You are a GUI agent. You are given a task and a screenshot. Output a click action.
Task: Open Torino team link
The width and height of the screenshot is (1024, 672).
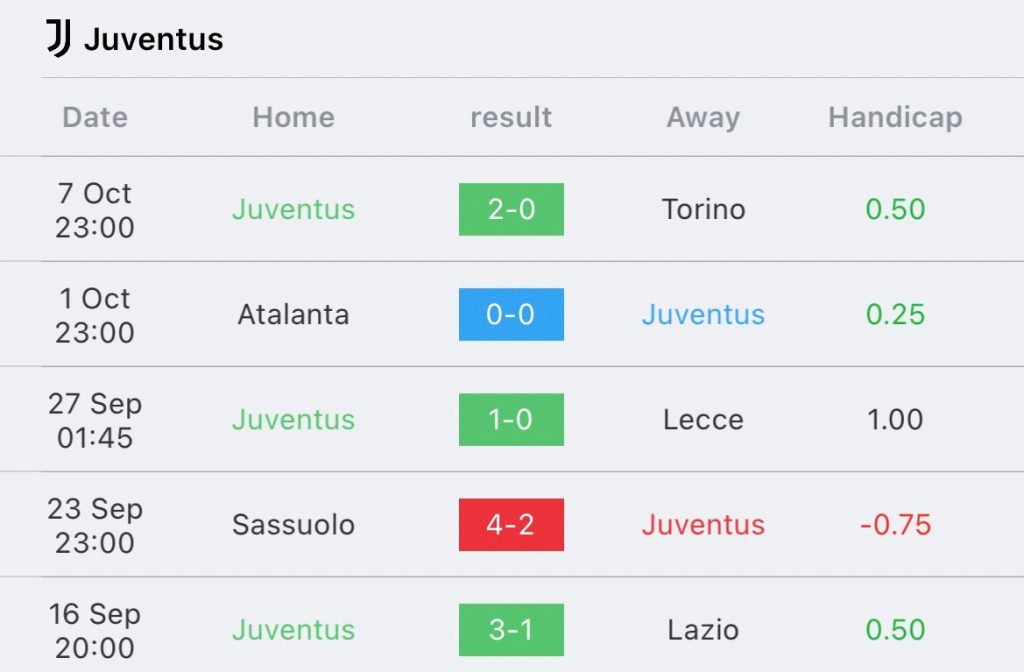click(x=703, y=210)
